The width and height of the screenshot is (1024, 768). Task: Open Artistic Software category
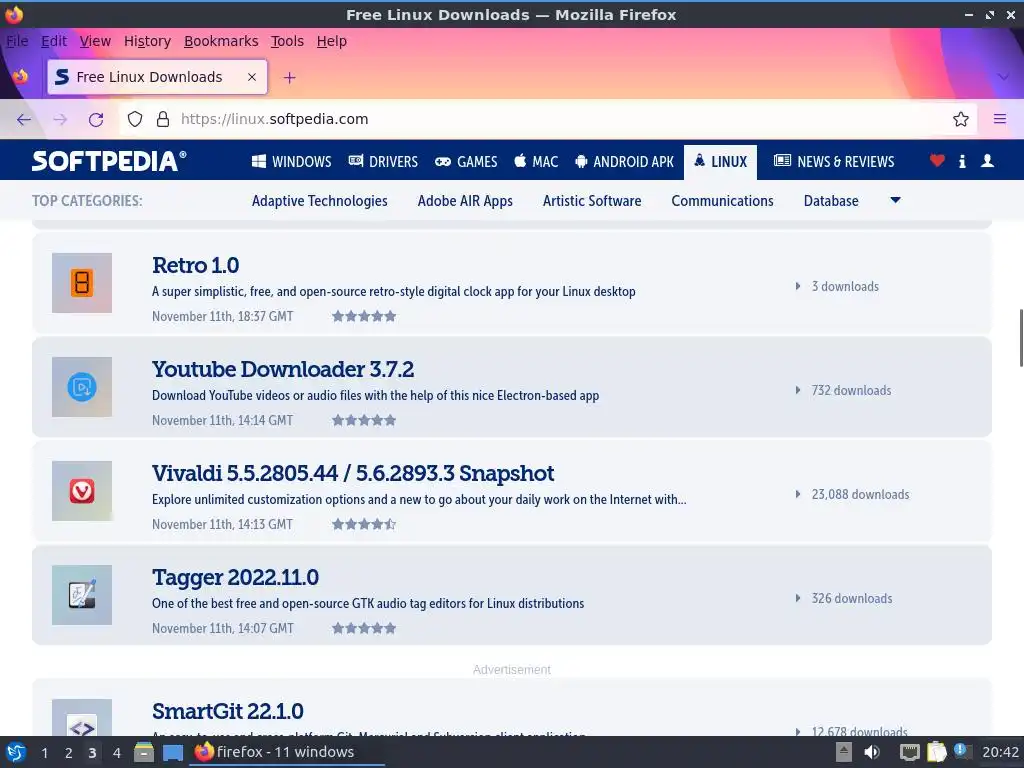592,200
